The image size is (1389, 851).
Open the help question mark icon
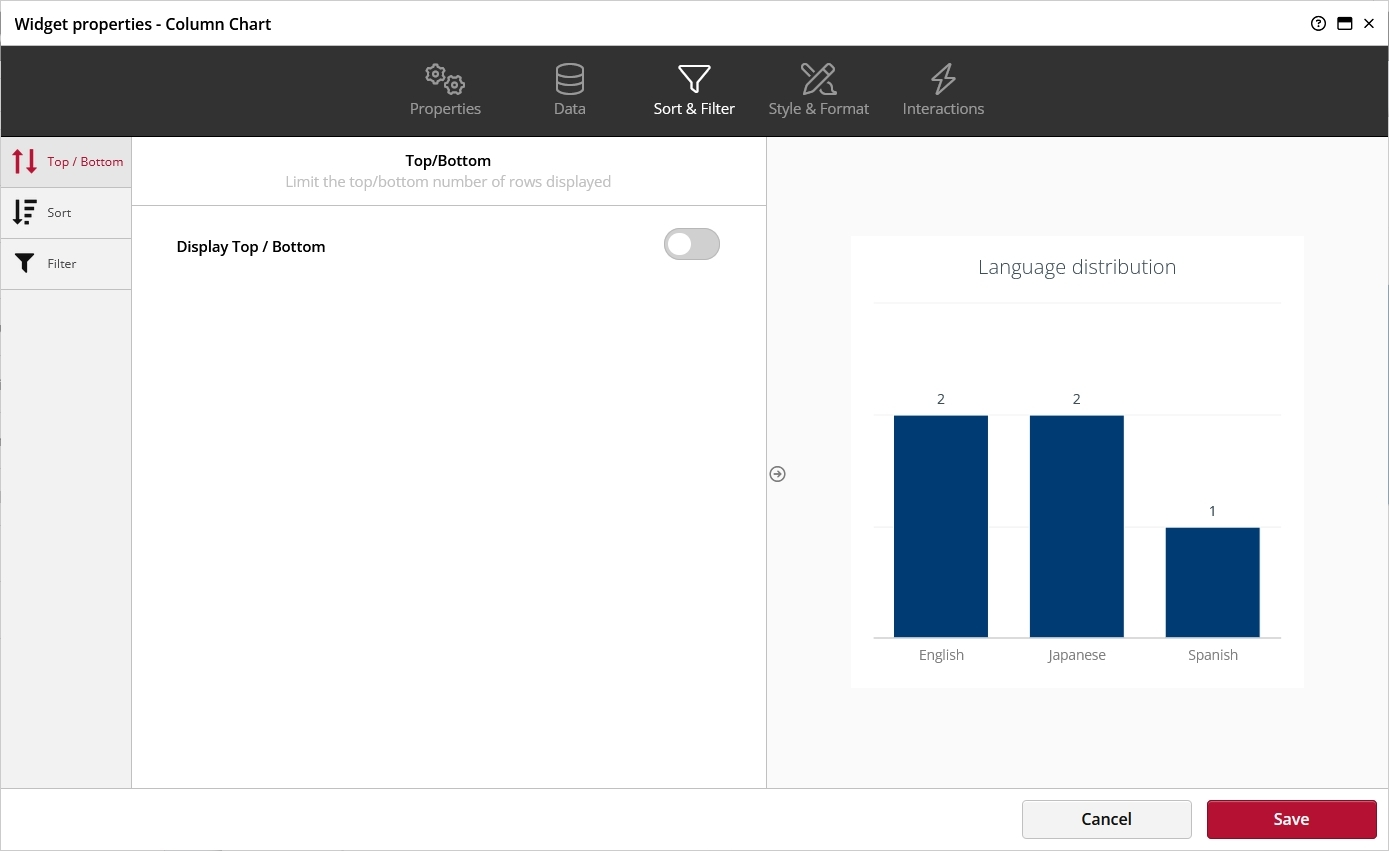1318,24
